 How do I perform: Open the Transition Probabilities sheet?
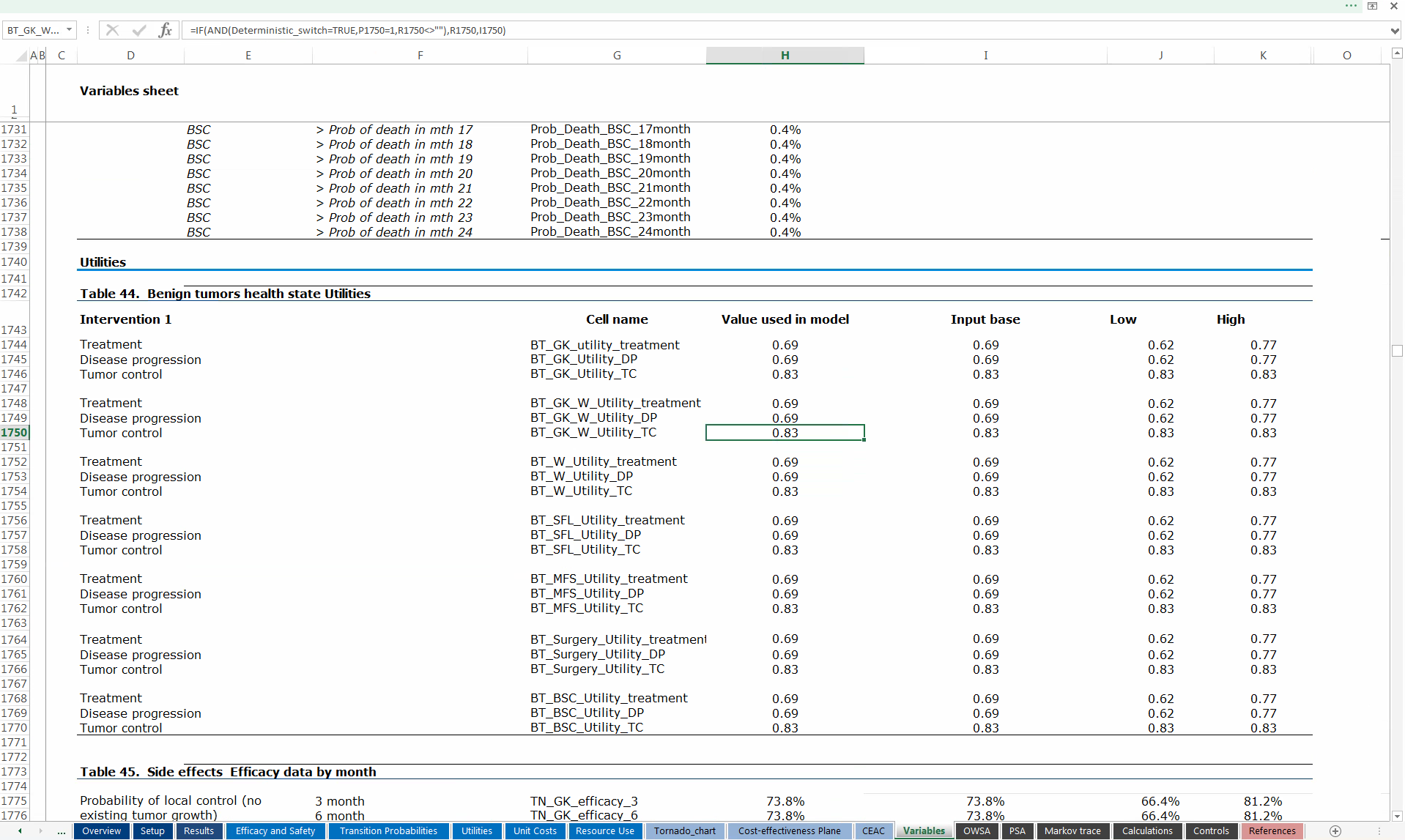[388, 830]
